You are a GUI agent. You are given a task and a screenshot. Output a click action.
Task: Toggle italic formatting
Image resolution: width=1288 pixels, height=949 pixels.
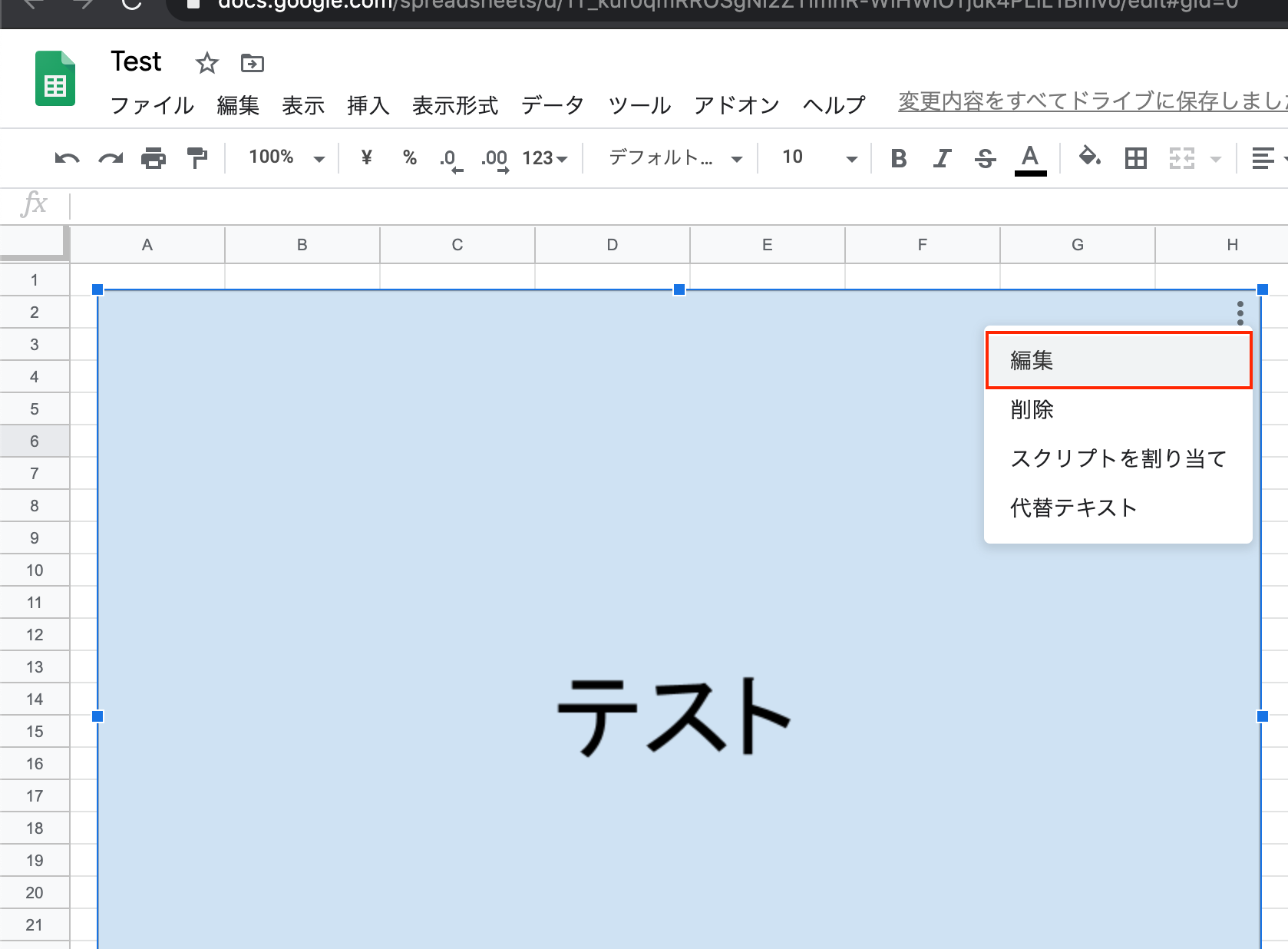[x=942, y=158]
